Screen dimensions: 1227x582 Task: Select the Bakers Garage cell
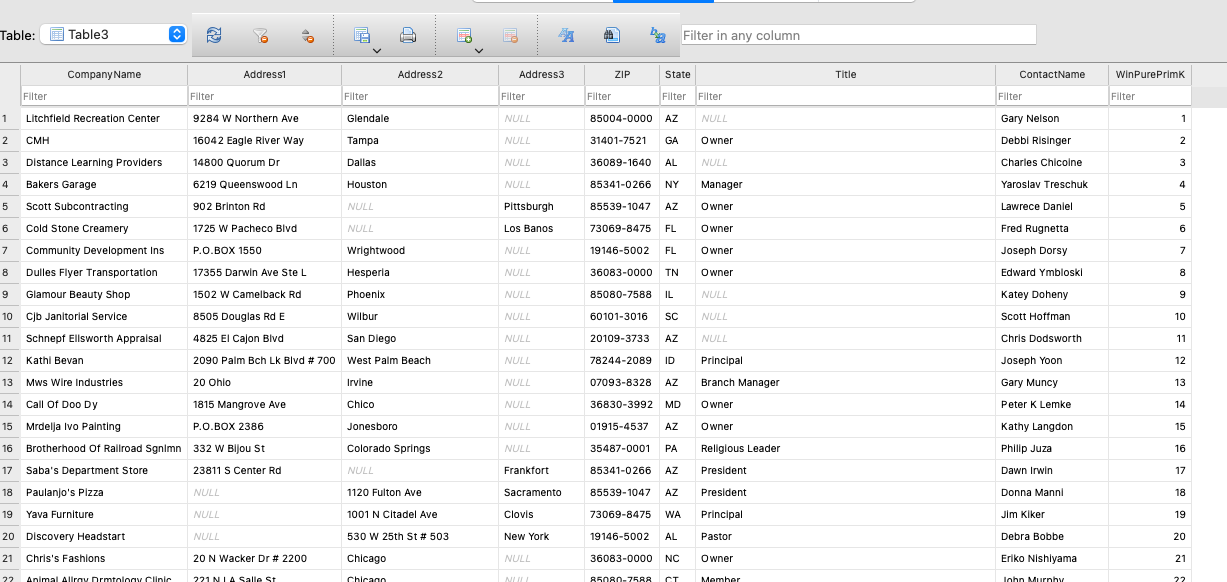point(104,184)
